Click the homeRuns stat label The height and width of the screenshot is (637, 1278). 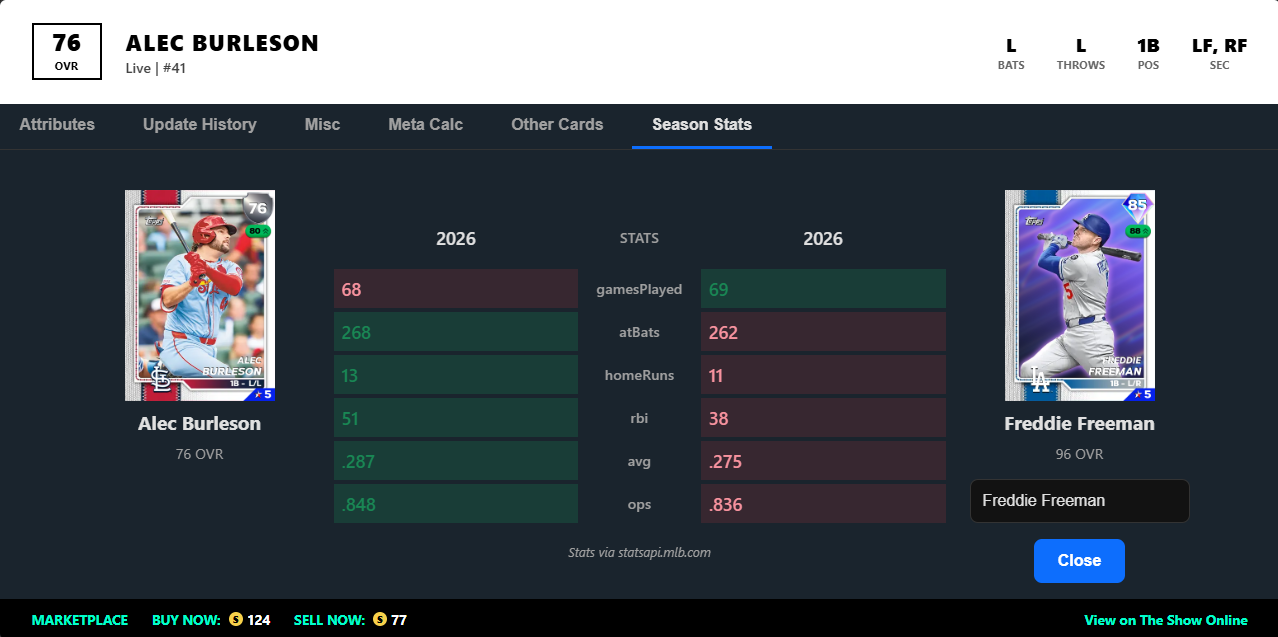pos(639,376)
